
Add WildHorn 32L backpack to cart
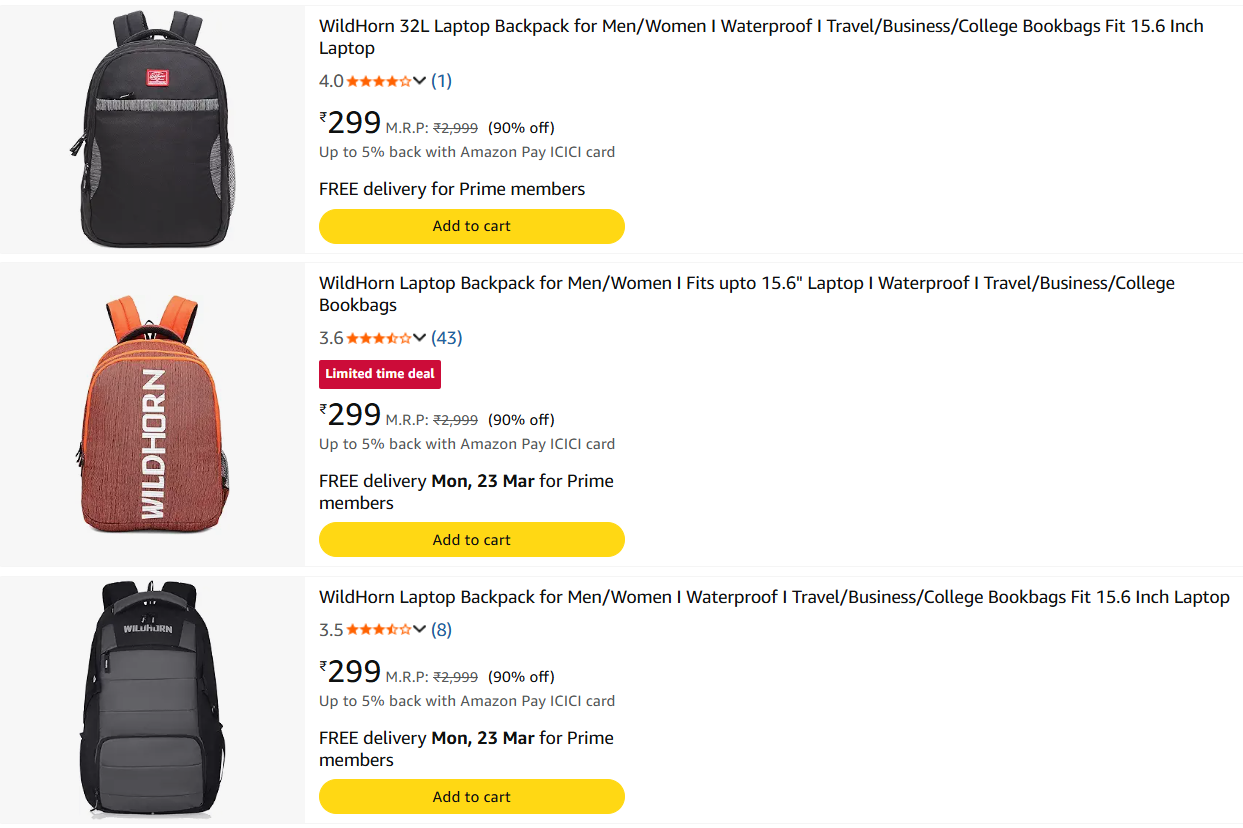[471, 226]
